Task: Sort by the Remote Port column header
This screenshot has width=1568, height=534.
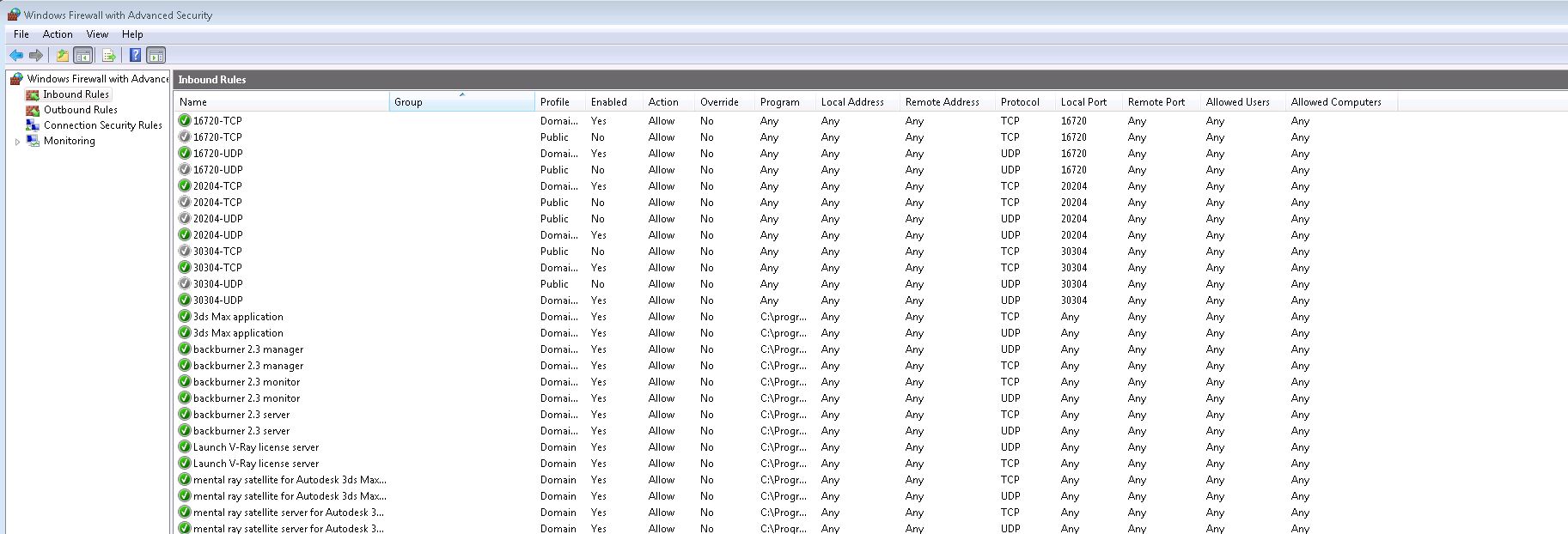Action: point(1162,101)
